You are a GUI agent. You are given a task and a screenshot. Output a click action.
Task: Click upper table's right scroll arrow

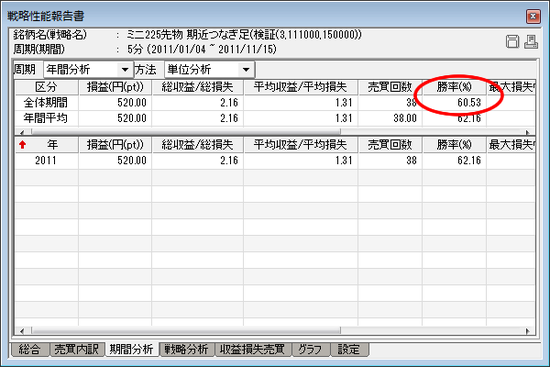pos(528,132)
